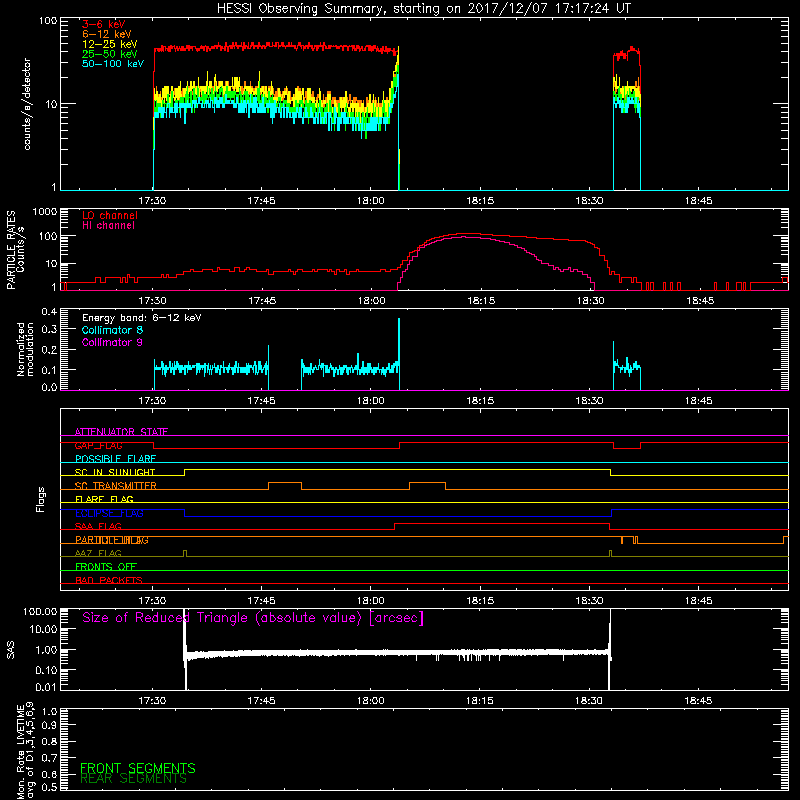Click the FLARE_FLAG label
This screenshot has height=800, width=800.
coord(104,499)
